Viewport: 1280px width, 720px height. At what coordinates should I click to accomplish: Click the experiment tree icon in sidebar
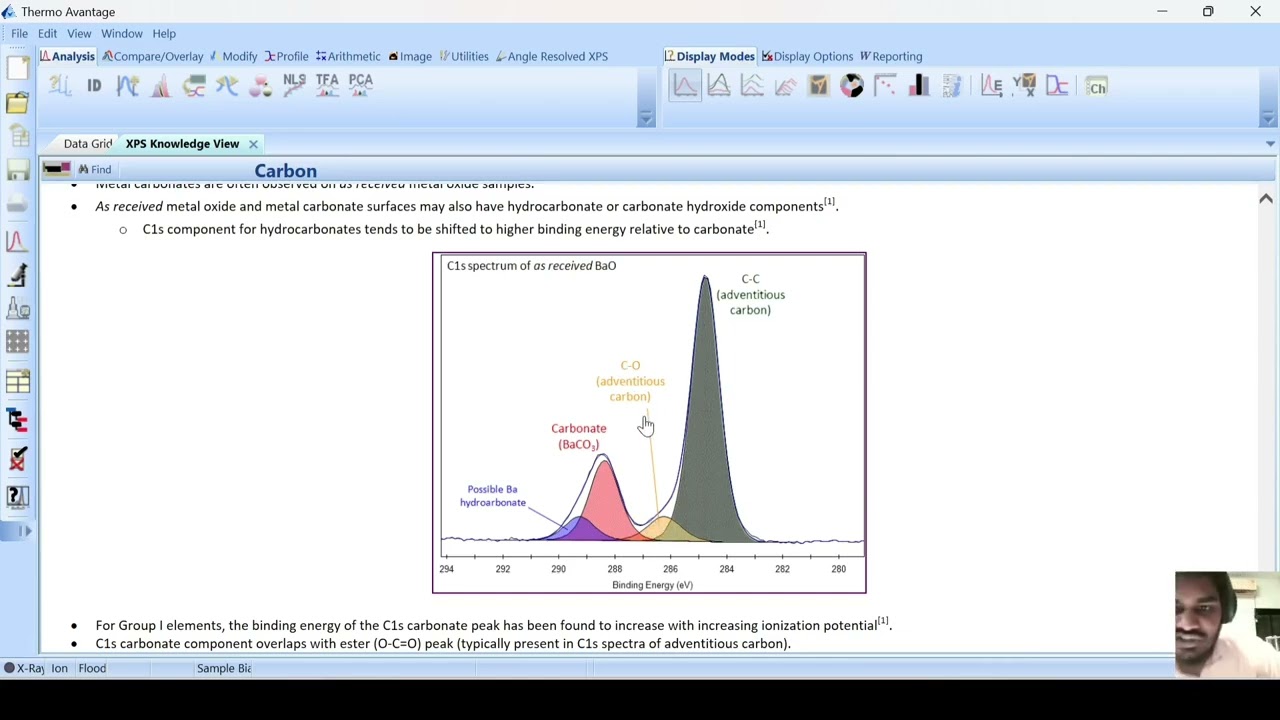coord(17,419)
